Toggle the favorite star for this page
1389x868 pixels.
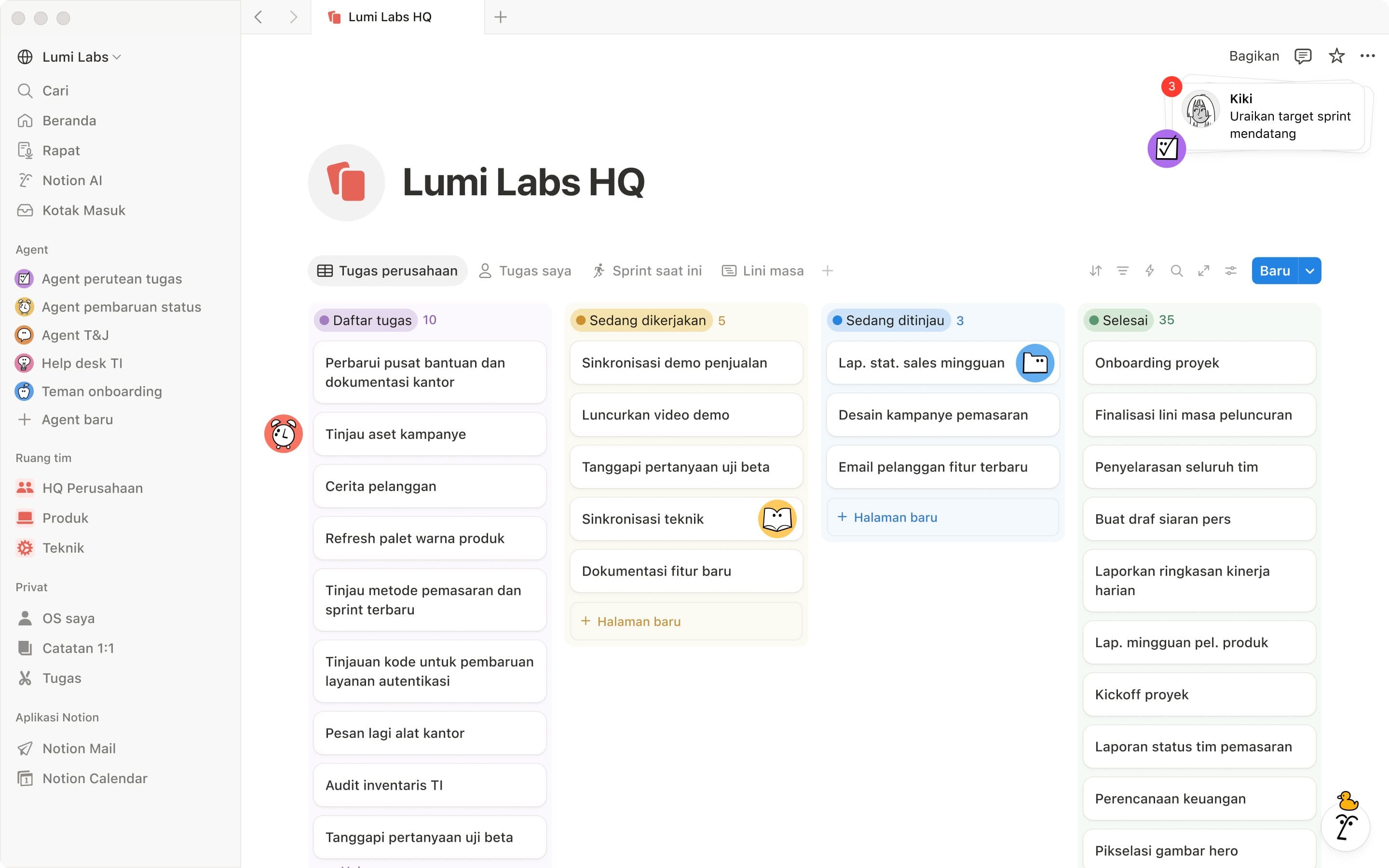(x=1336, y=55)
